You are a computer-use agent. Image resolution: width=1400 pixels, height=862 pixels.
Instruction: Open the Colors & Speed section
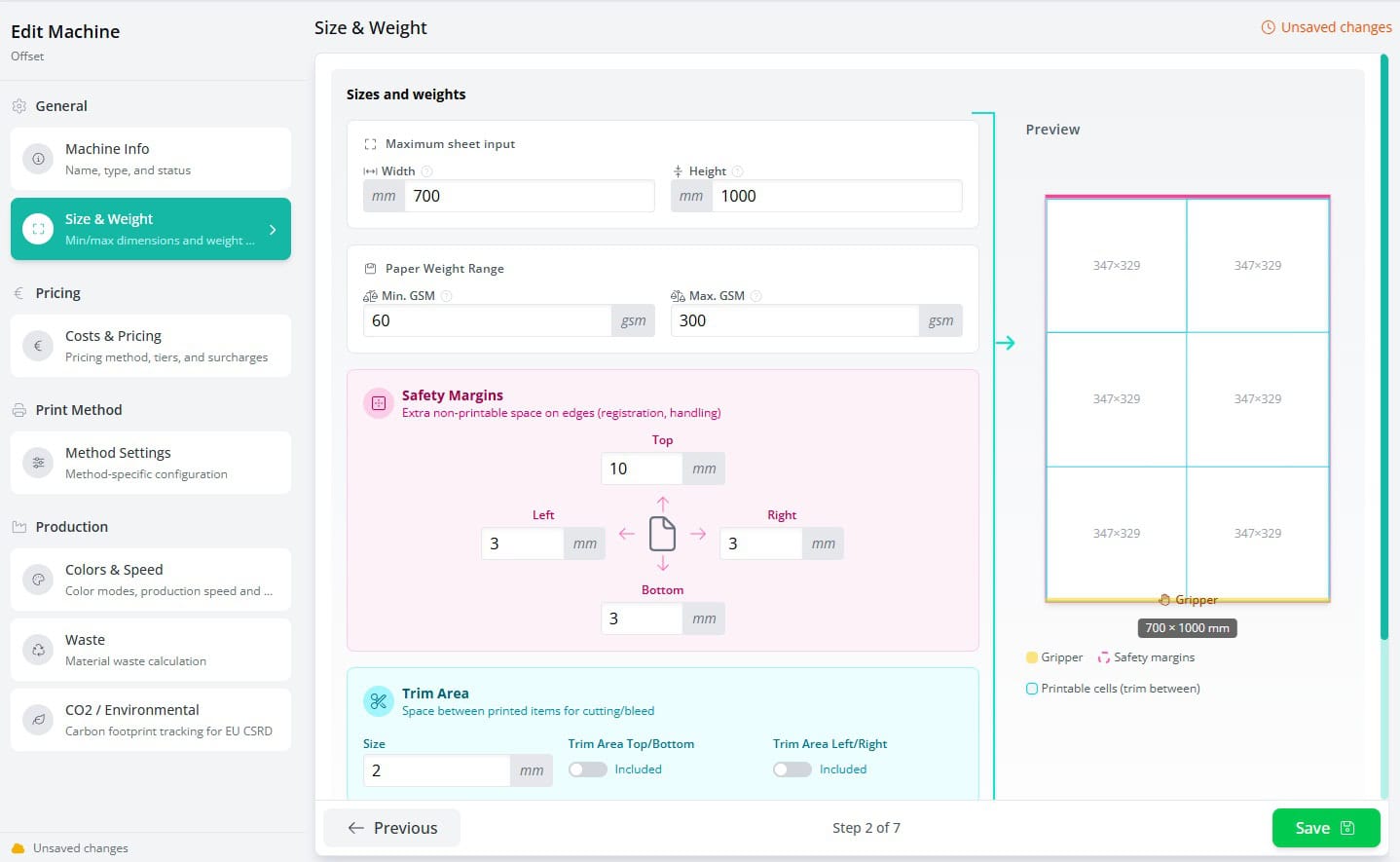coord(151,580)
